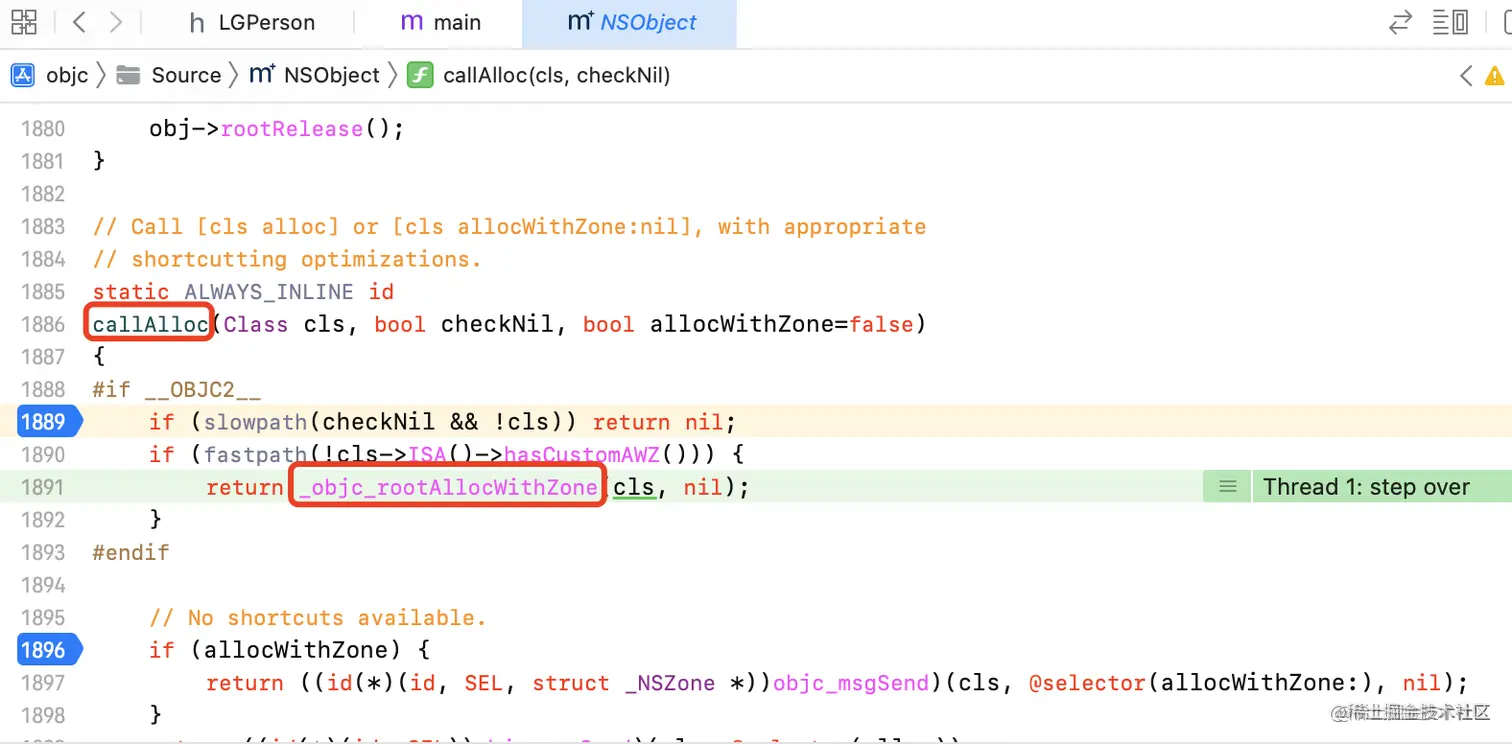
Task: Select the NSObject tab
Action: 630,22
